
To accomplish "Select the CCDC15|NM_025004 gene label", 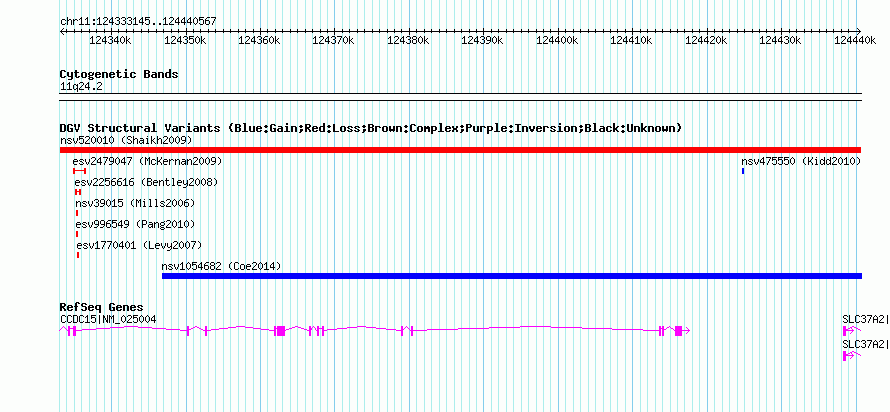I will pyautogui.click(x=108, y=319).
